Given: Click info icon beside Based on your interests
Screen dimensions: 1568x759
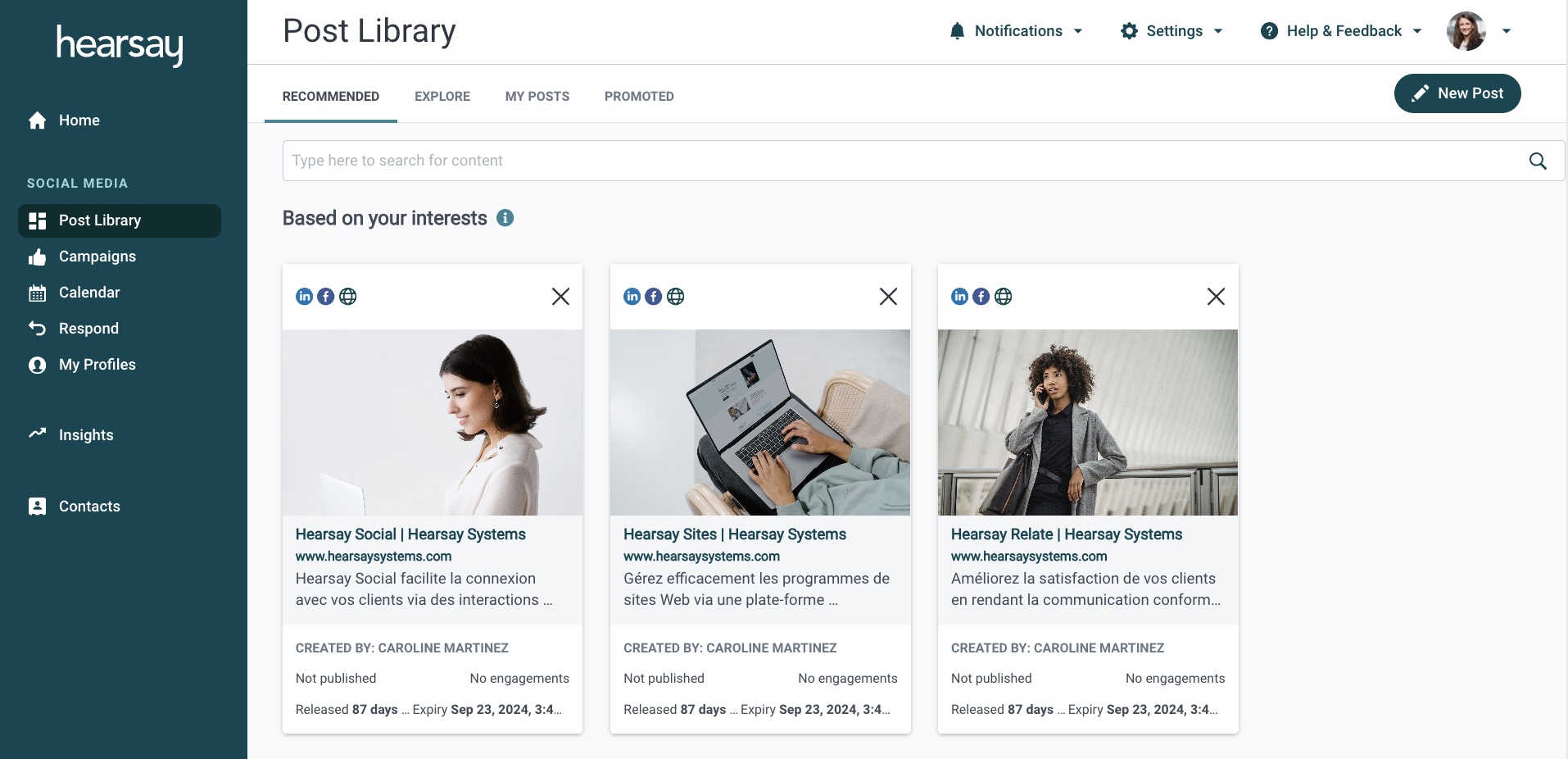Looking at the screenshot, I should point(505,218).
